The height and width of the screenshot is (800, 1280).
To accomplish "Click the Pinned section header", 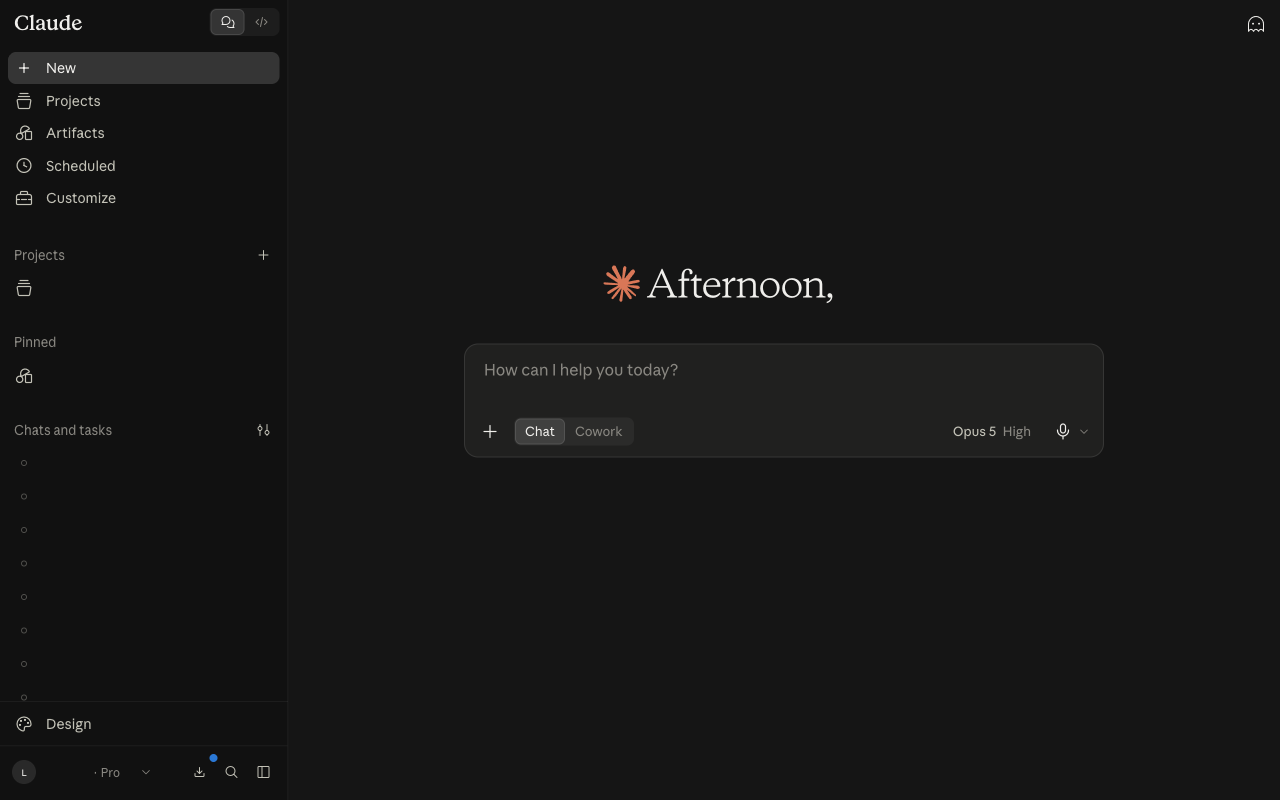I will (35, 342).
